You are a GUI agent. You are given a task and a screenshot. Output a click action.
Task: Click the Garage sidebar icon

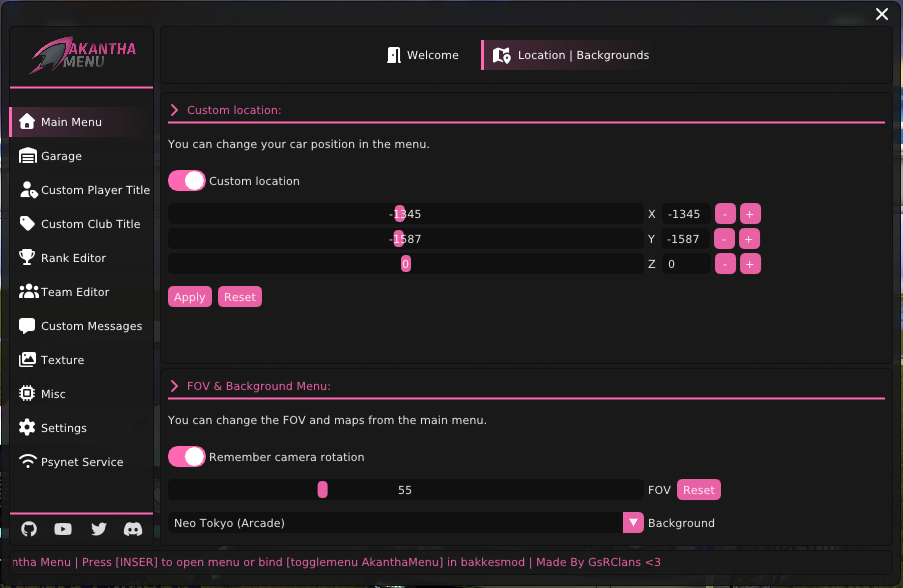[x=27, y=156]
